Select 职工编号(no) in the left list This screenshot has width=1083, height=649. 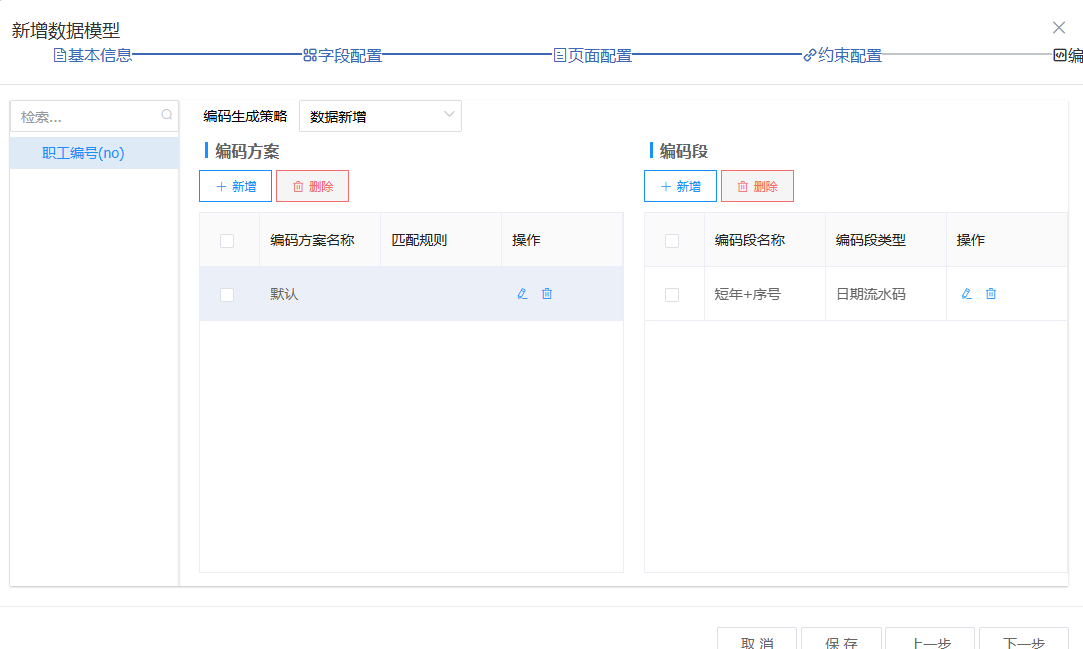tap(84, 153)
